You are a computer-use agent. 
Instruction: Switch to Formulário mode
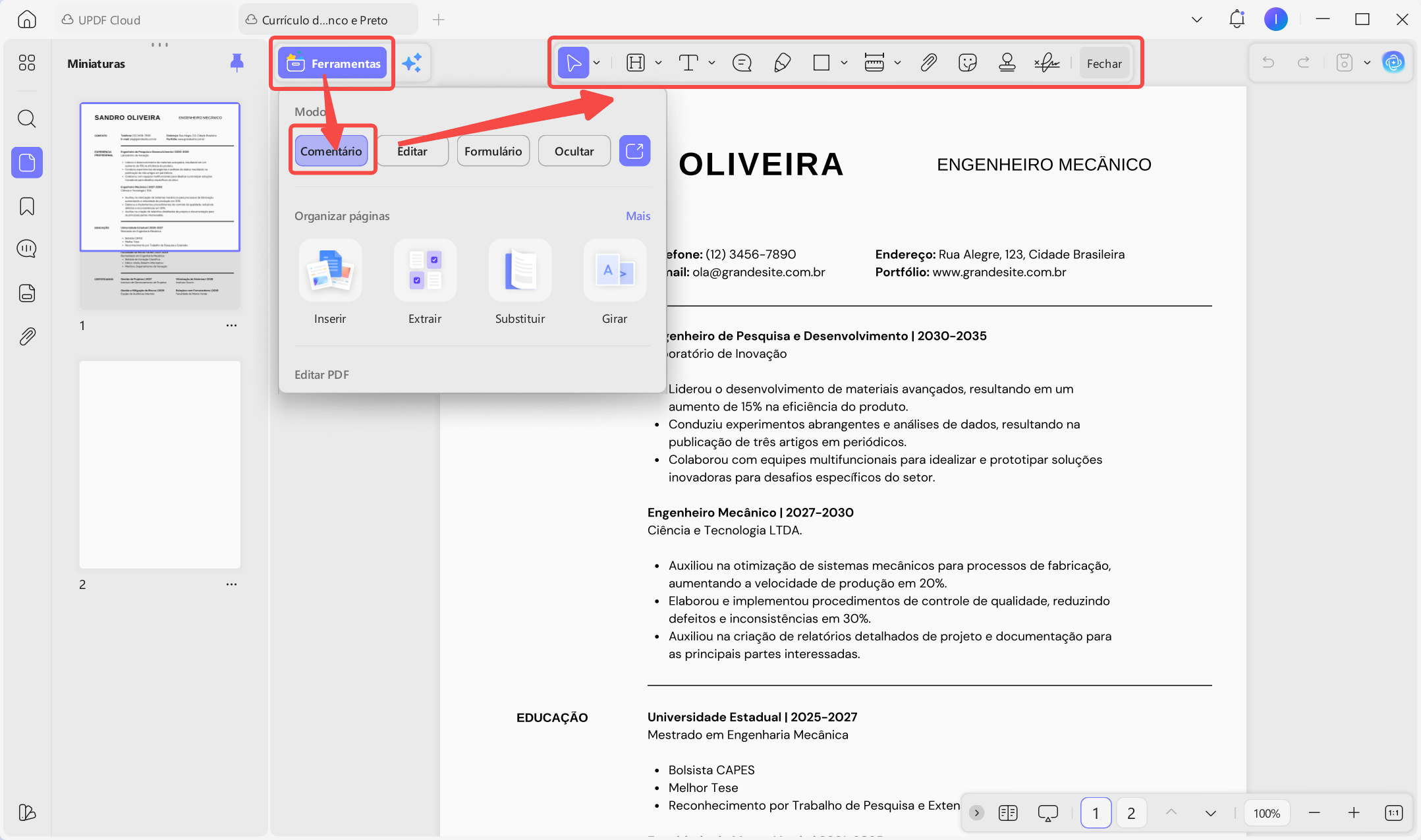(493, 151)
